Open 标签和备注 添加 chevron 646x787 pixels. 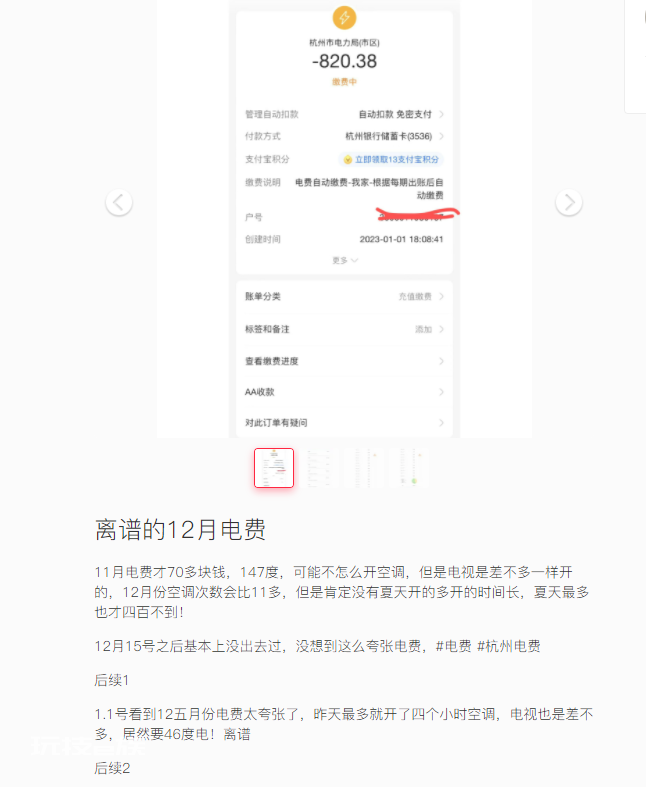(x=441, y=329)
